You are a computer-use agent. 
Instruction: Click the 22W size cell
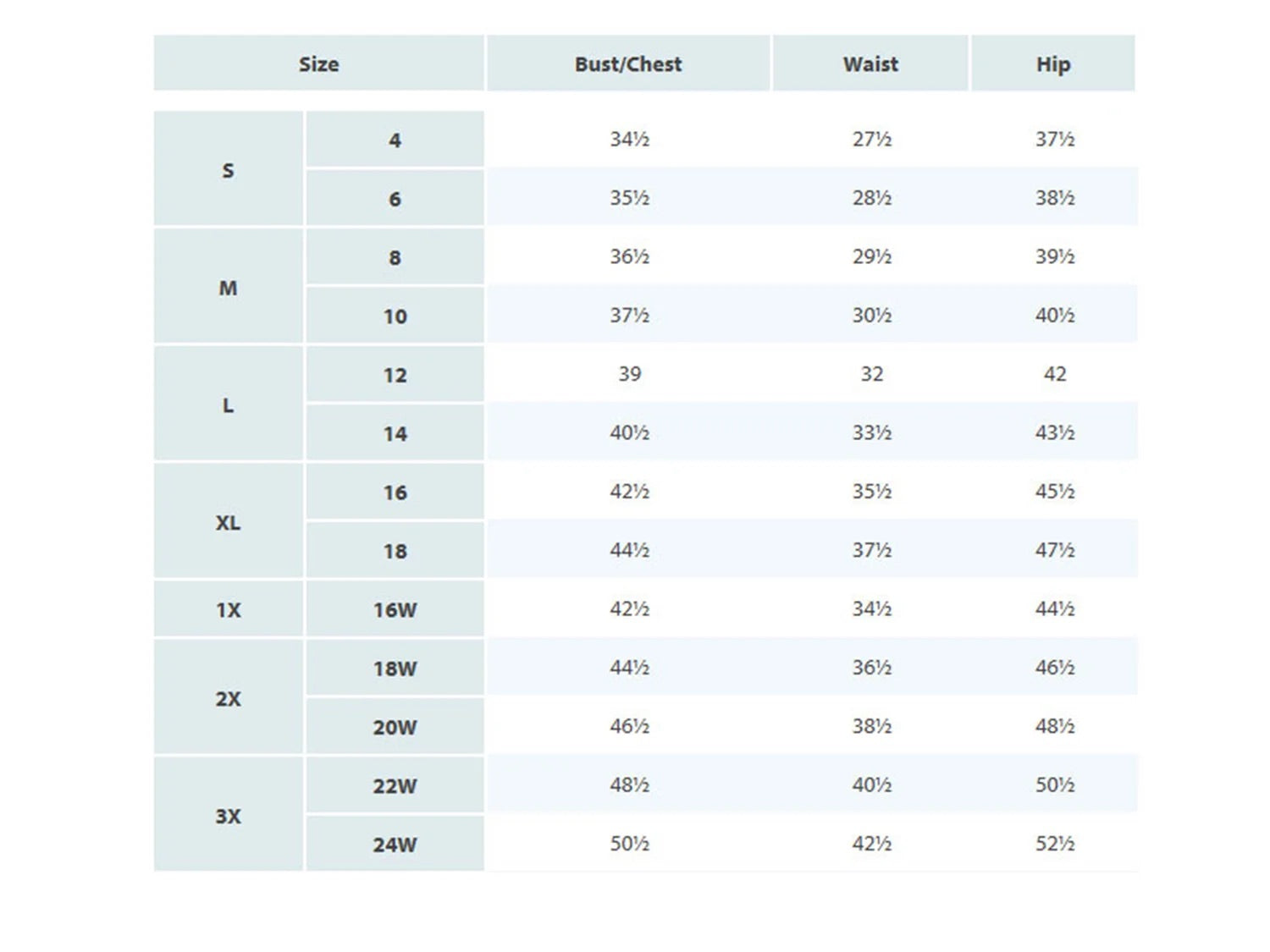coord(395,786)
